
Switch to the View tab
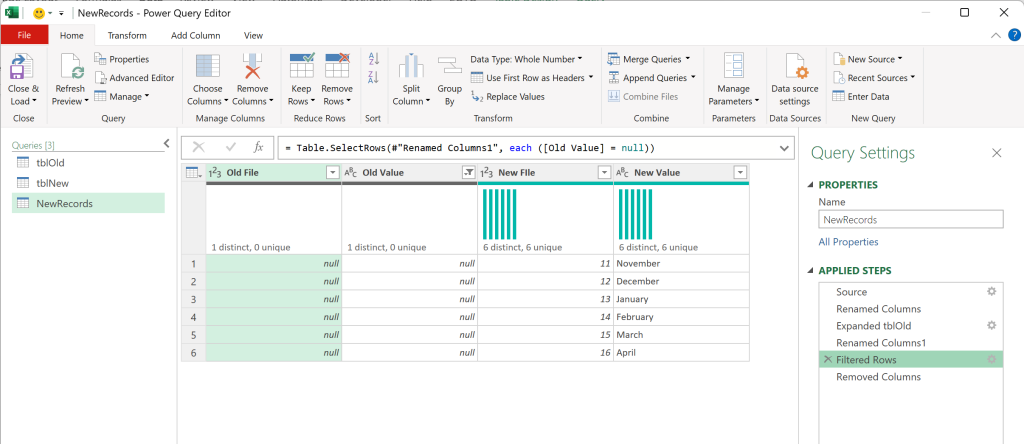pyautogui.click(x=253, y=35)
